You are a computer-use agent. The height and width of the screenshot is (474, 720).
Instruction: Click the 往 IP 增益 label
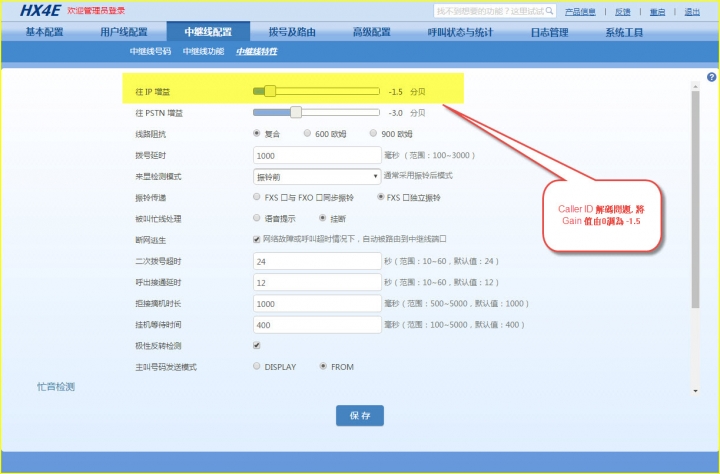pos(152,92)
